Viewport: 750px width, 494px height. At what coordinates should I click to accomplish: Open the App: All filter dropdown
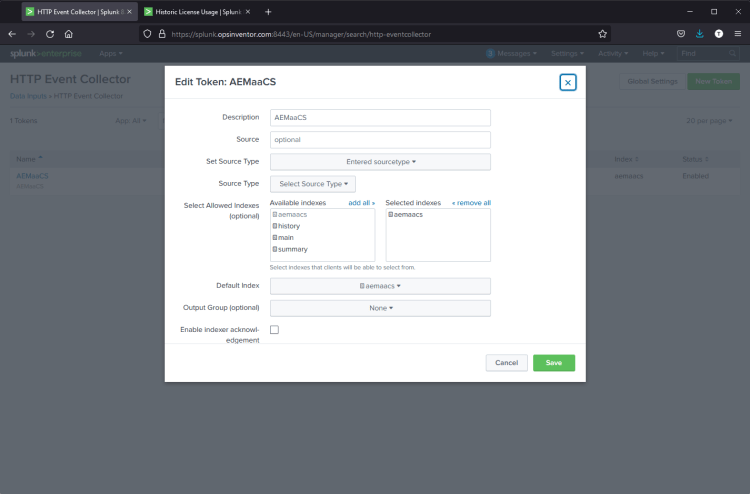click(131, 121)
